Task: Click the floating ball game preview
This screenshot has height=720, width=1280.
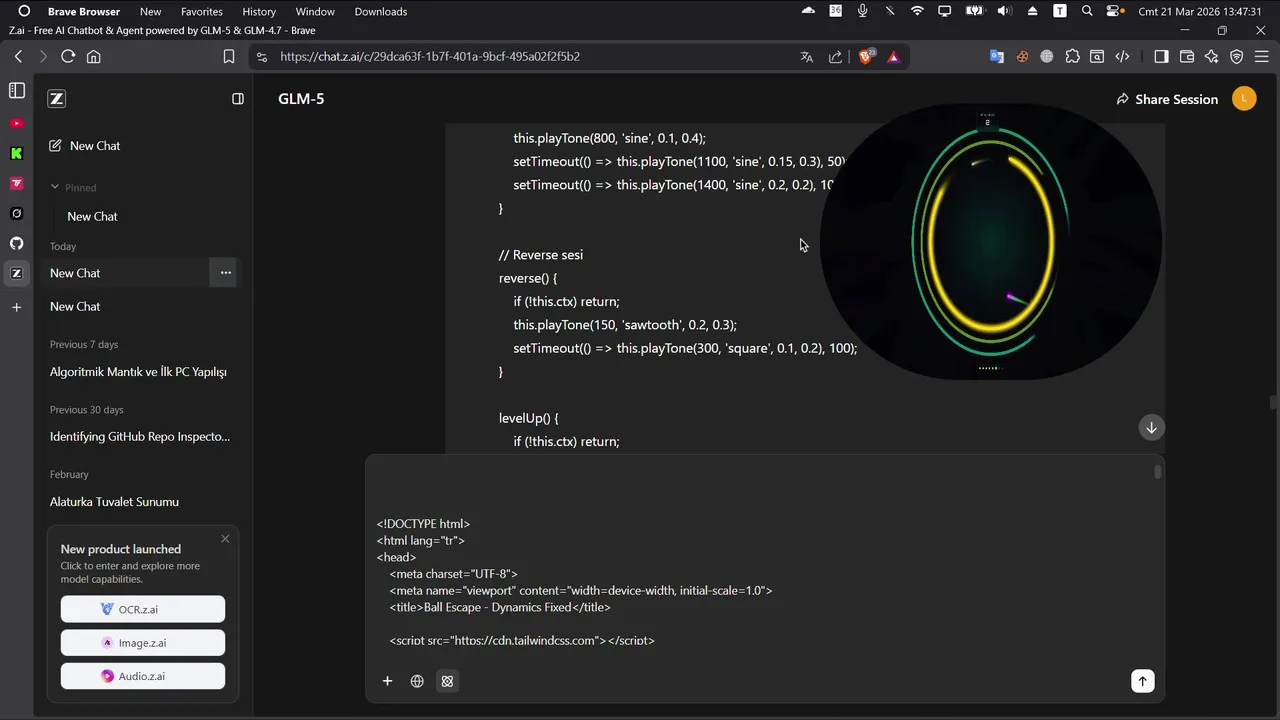Action: pos(990,242)
